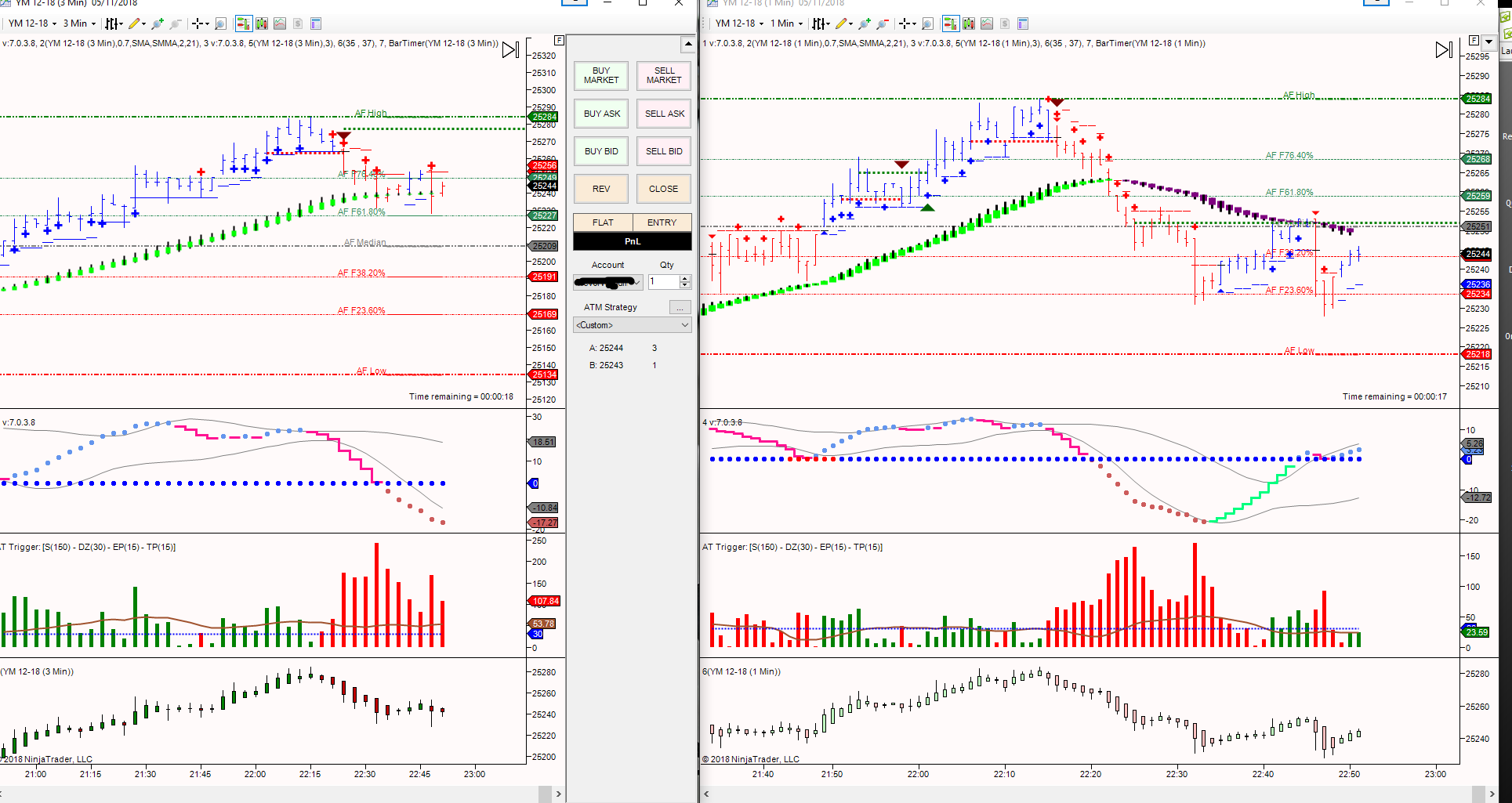Image resolution: width=1512 pixels, height=803 pixels.
Task: Click SELL BID button
Action: [664, 151]
